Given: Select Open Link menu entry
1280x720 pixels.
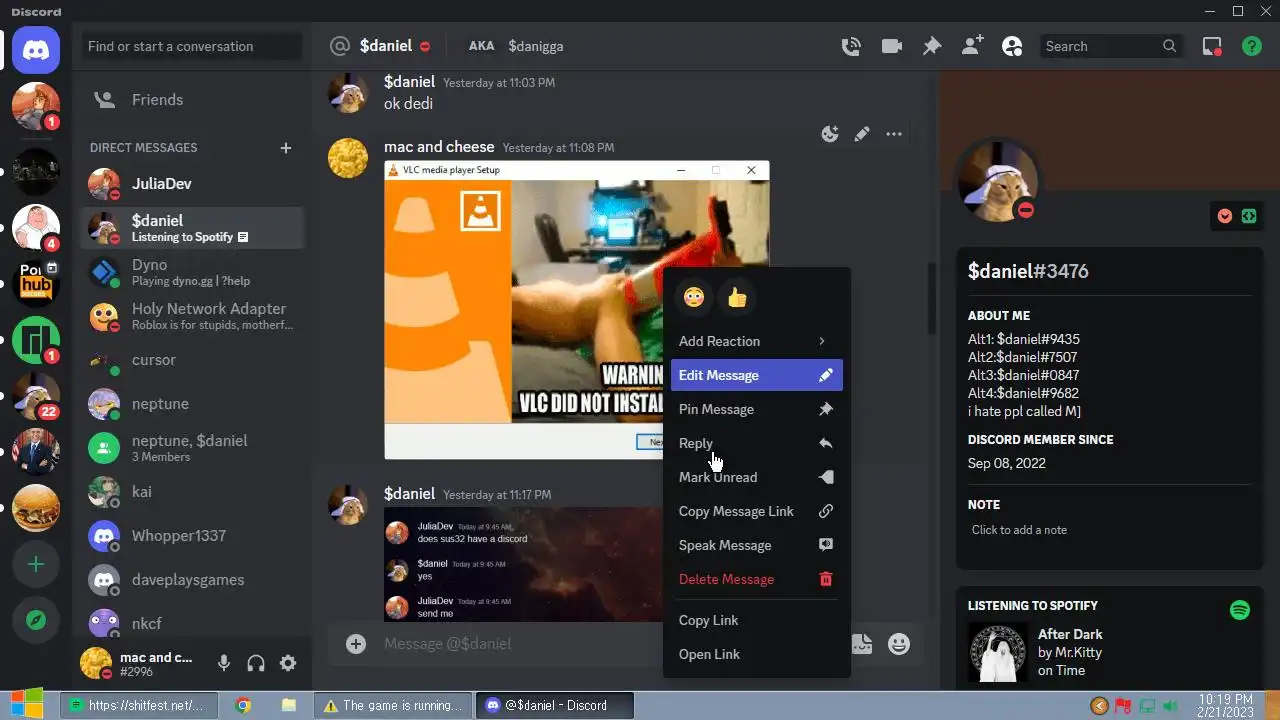Looking at the screenshot, I should pyautogui.click(x=757, y=654).
